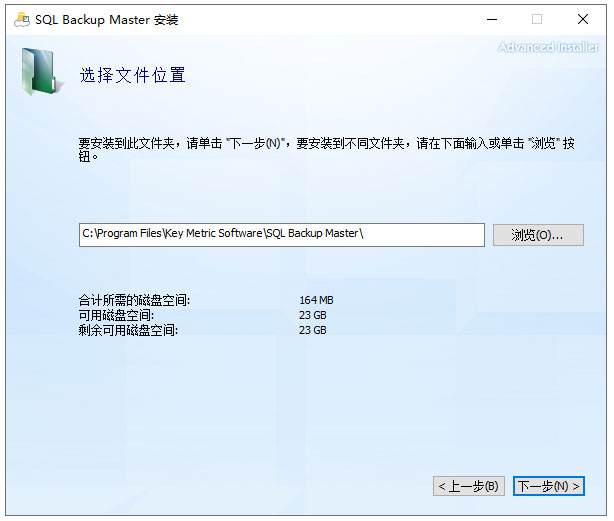The height and width of the screenshot is (521, 614).
Task: Click the installation instructions paragraph text
Action: (327, 150)
